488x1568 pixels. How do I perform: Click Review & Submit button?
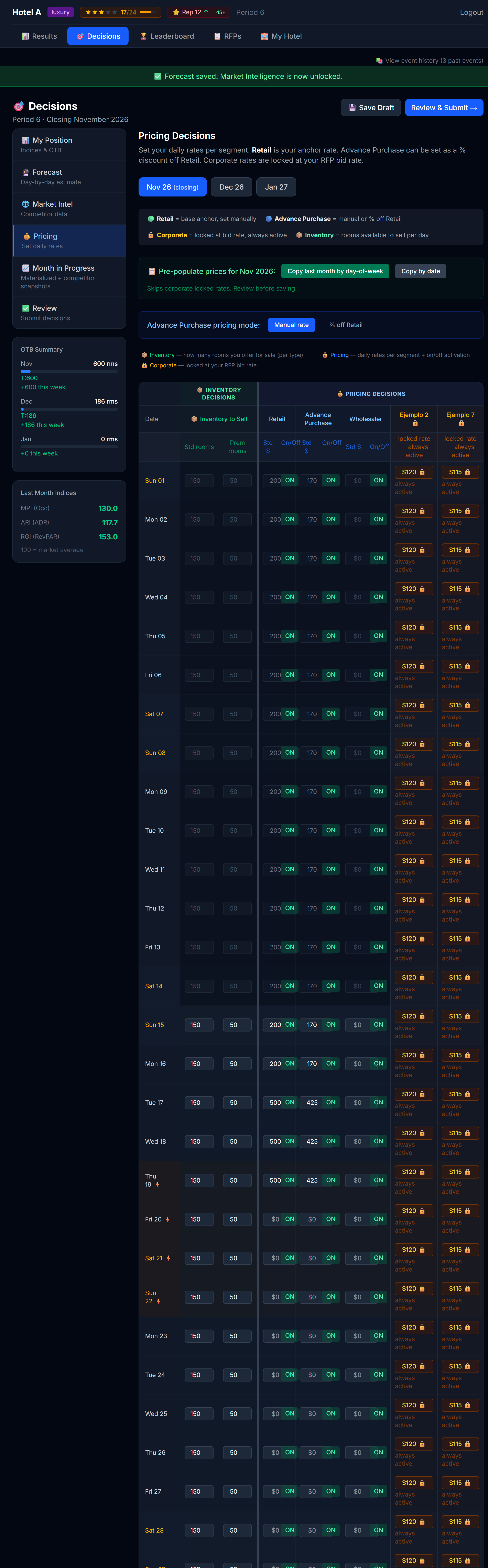pos(444,108)
